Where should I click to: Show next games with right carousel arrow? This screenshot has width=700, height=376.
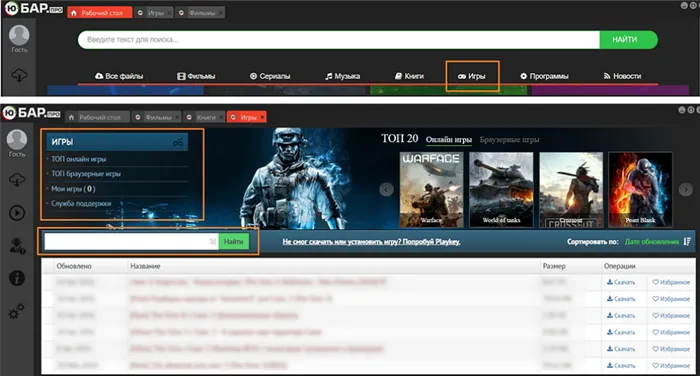(x=686, y=189)
